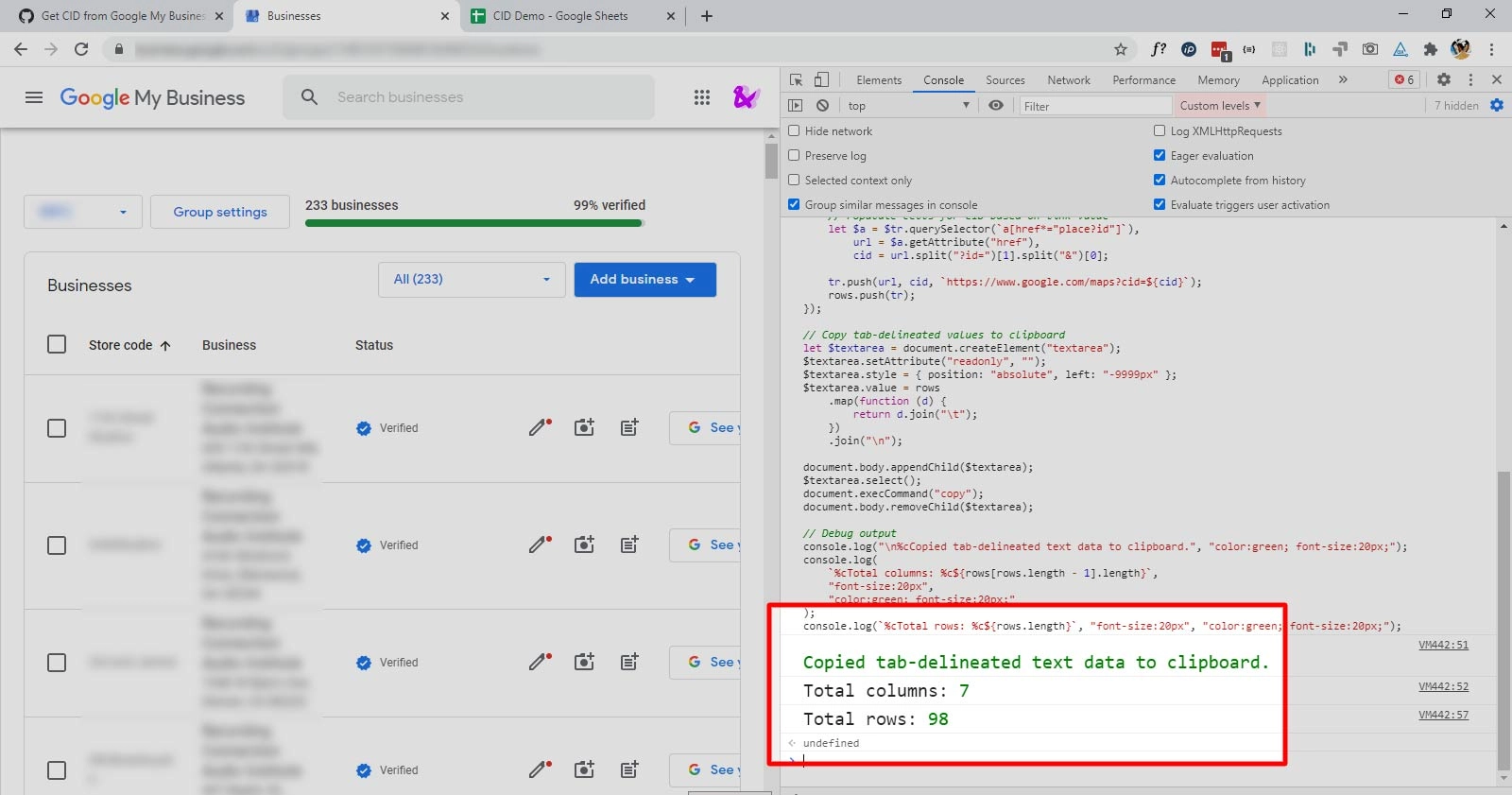The height and width of the screenshot is (795, 1512).
Task: Enable the Hide network checkbox
Action: [x=794, y=130]
